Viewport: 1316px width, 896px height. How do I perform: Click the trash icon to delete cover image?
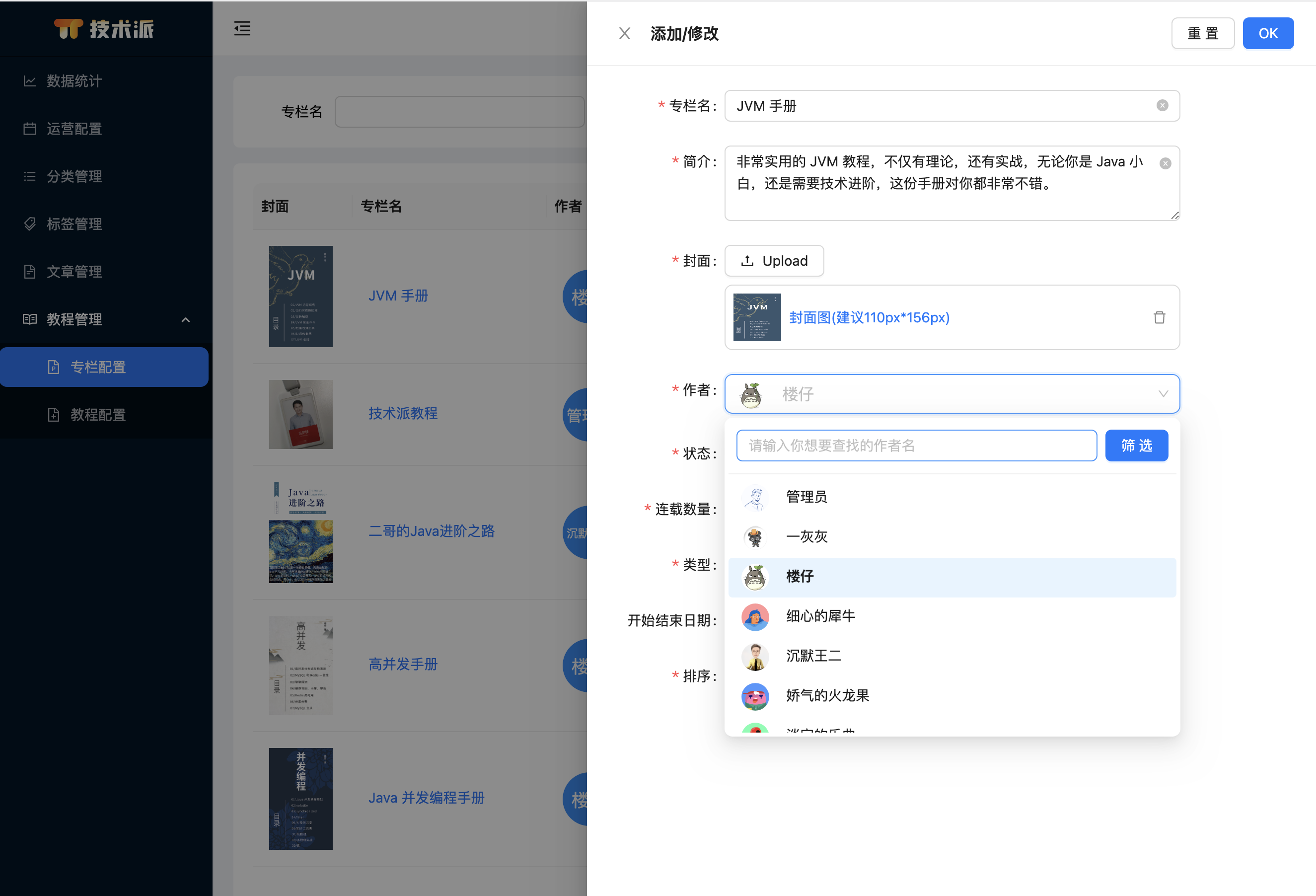click(x=1159, y=317)
